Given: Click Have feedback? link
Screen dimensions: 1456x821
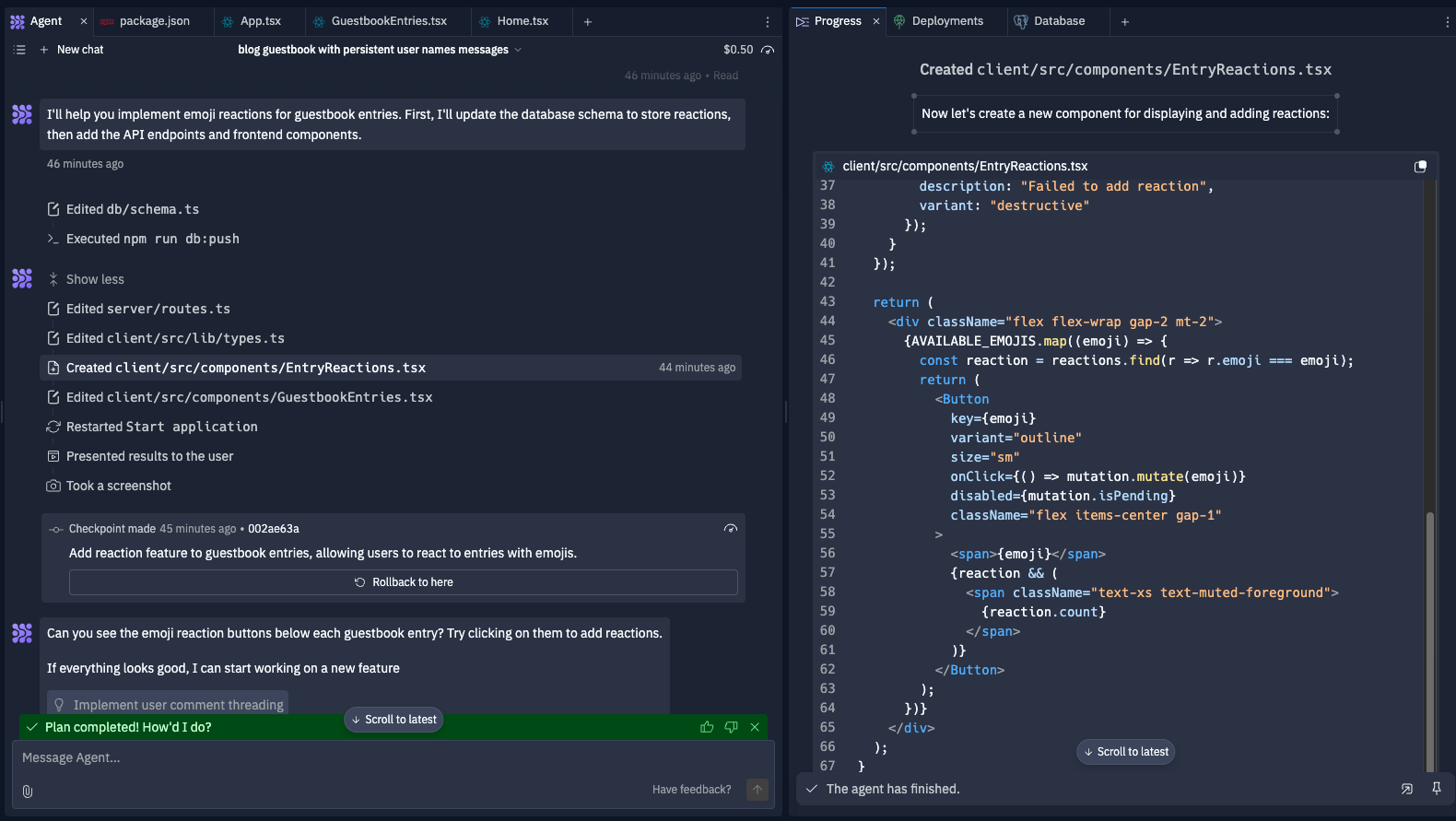Looking at the screenshot, I should (692, 790).
